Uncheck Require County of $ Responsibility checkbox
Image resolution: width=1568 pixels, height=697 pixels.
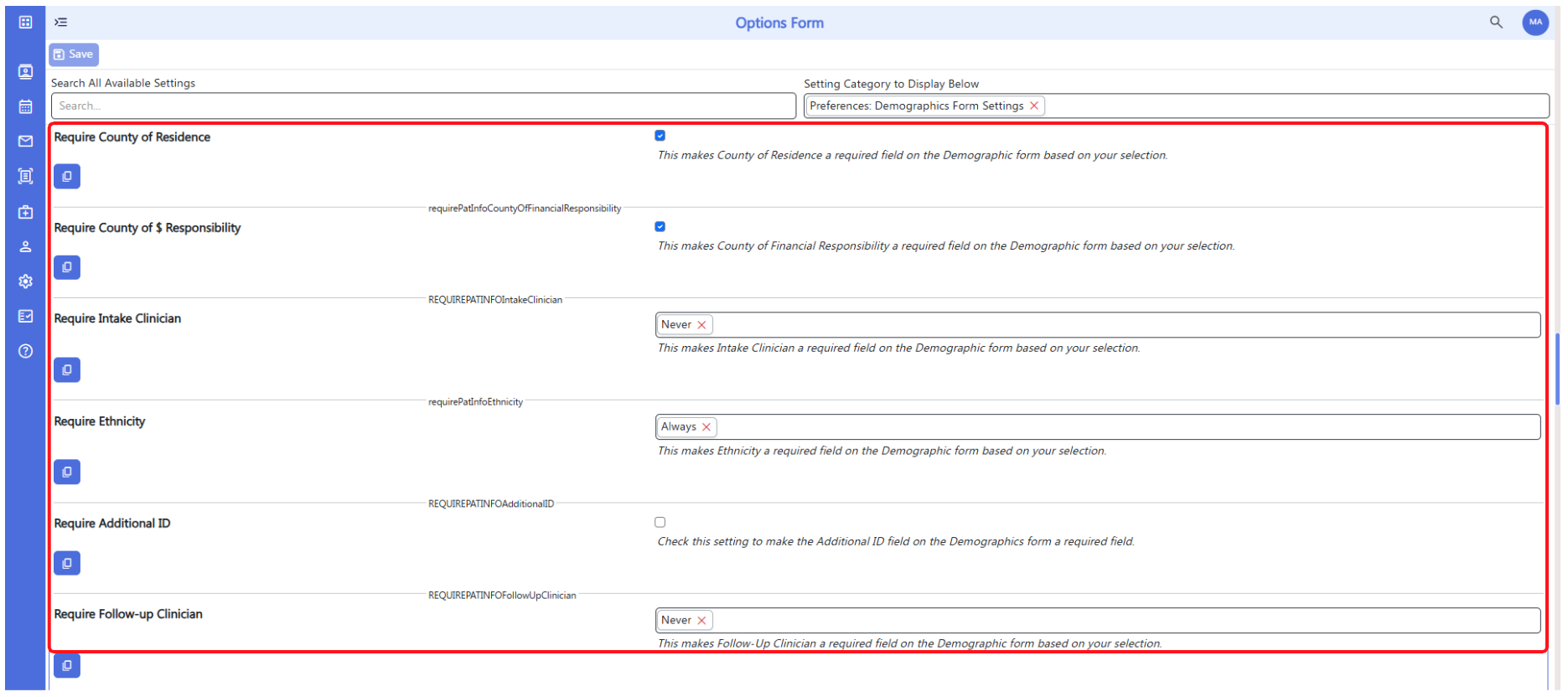point(660,226)
